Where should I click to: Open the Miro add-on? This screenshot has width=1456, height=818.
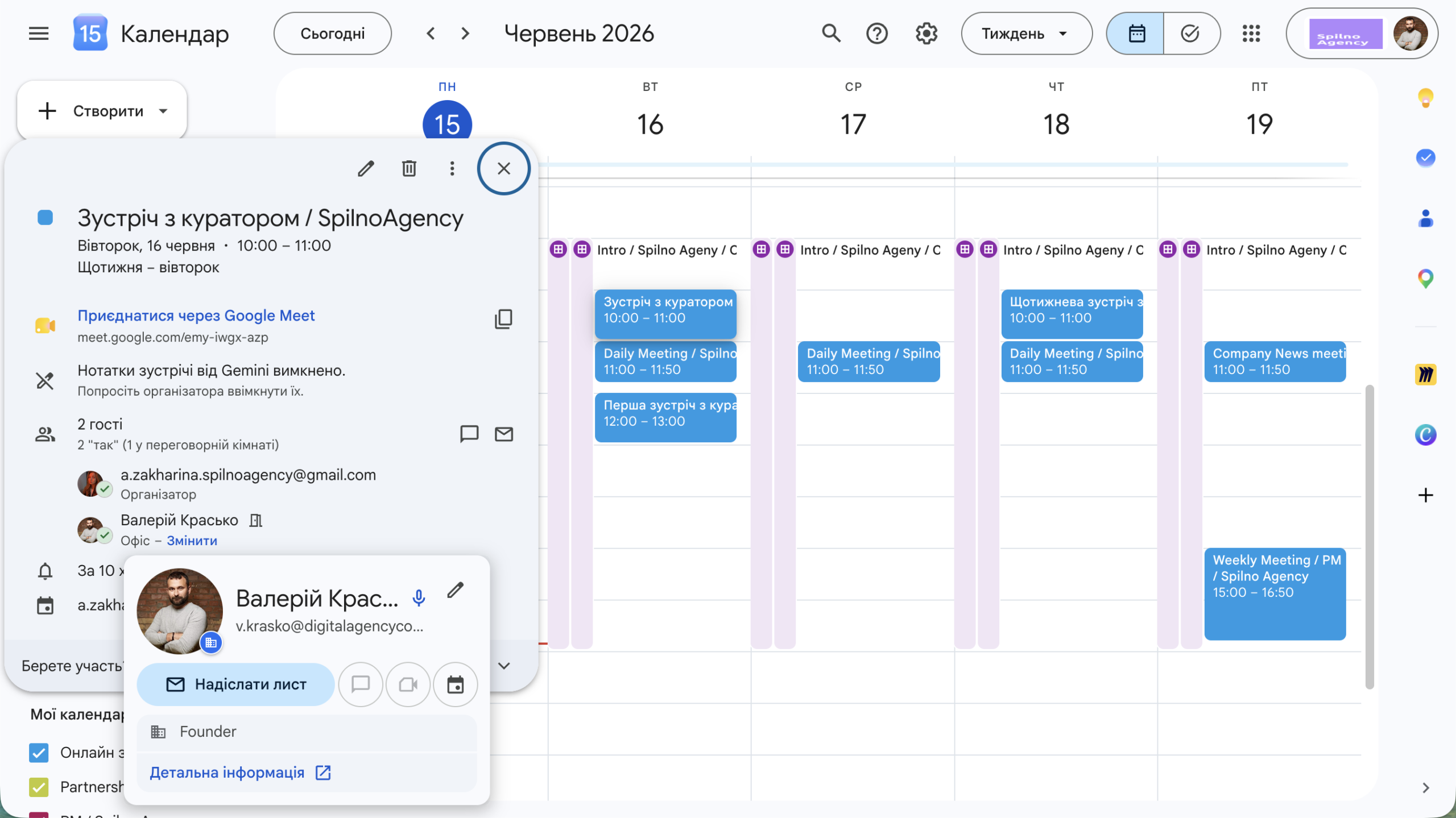[1425, 375]
